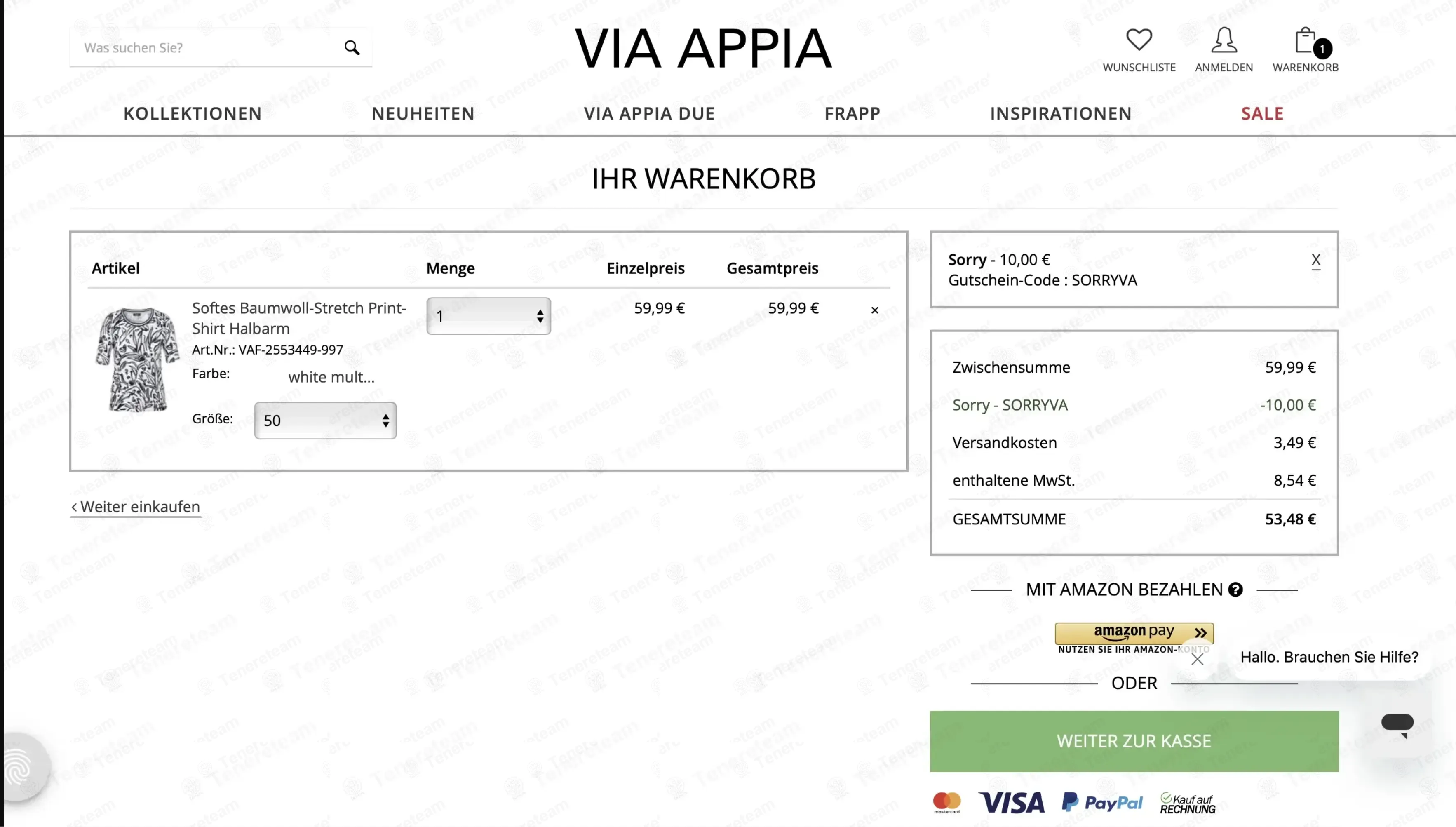Click the Amazon Pay help question icon
The width and height of the screenshot is (1456, 827).
pyautogui.click(x=1235, y=590)
